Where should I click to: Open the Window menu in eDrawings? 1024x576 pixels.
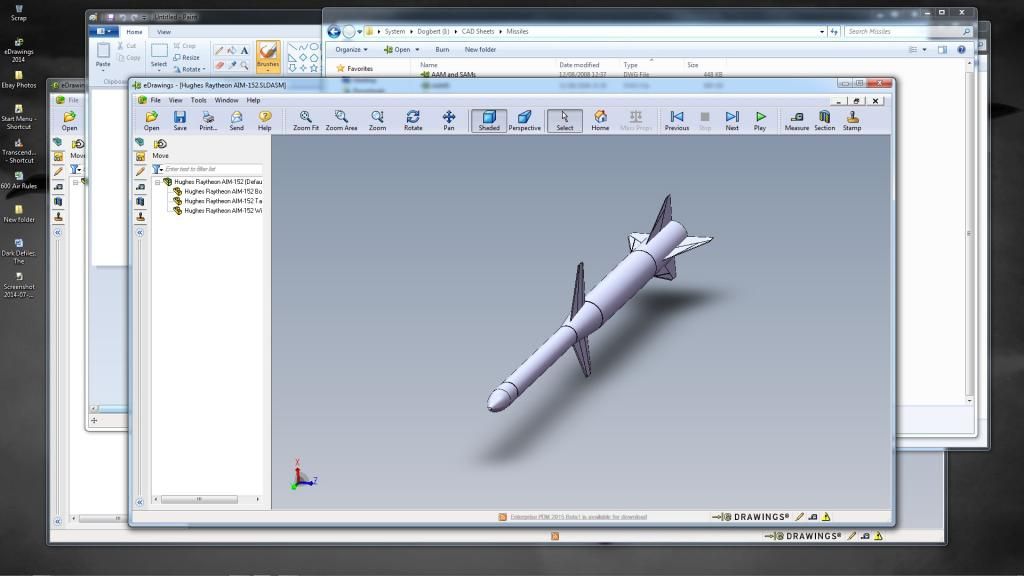point(227,101)
